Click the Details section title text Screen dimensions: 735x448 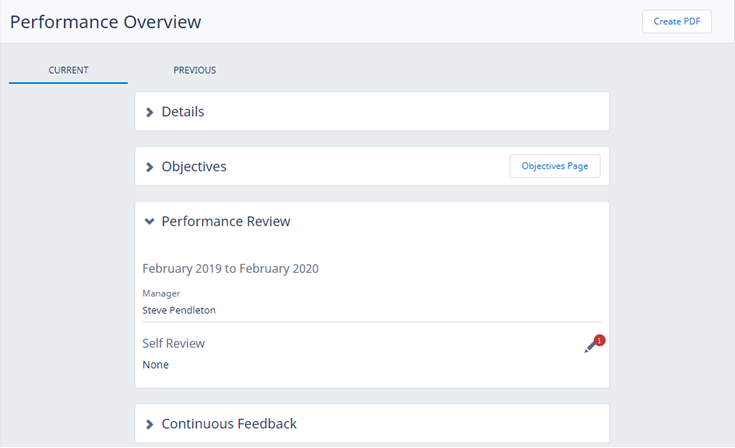[183, 112]
